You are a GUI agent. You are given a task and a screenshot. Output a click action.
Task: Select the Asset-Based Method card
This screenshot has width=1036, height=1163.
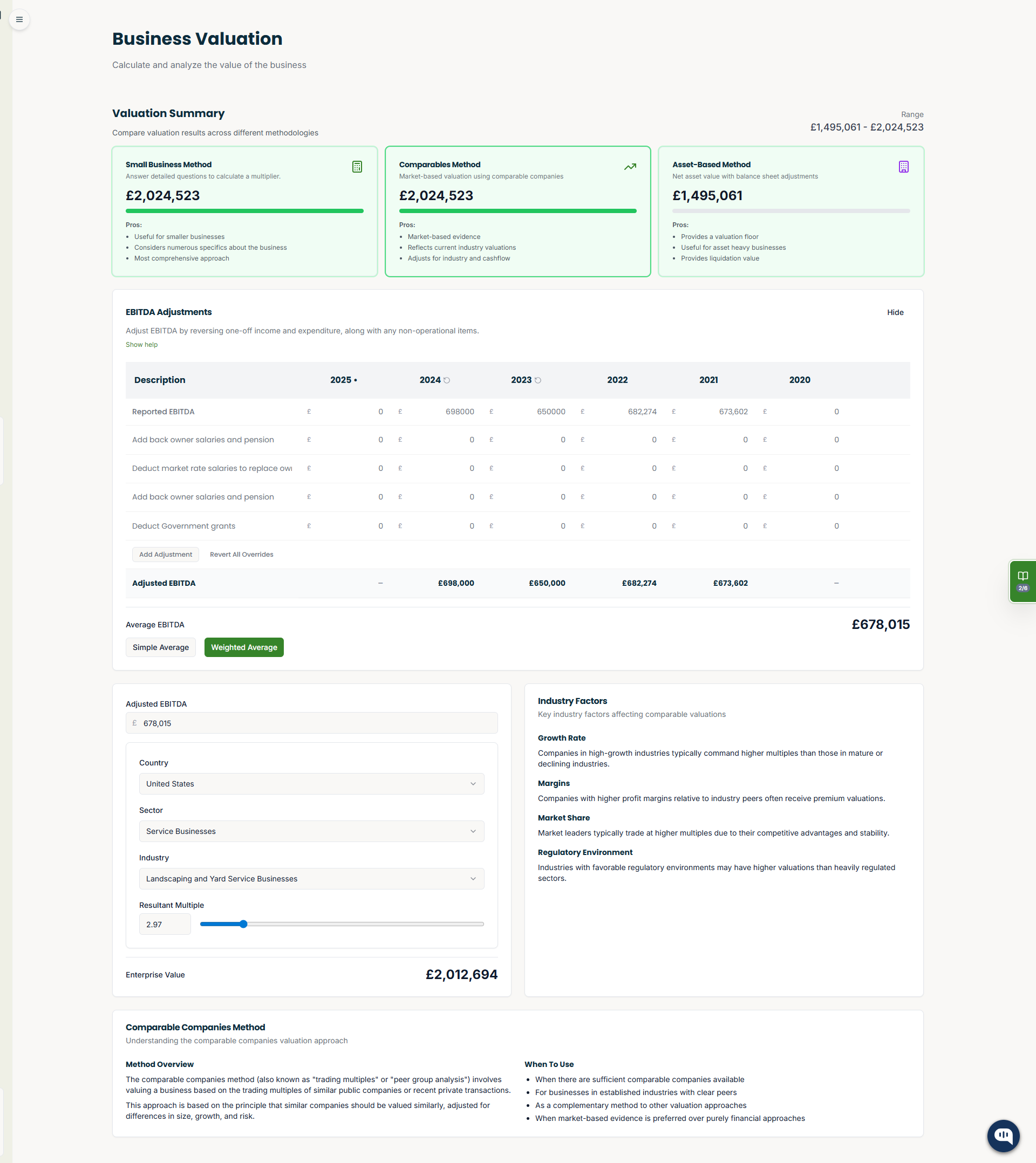click(790, 211)
